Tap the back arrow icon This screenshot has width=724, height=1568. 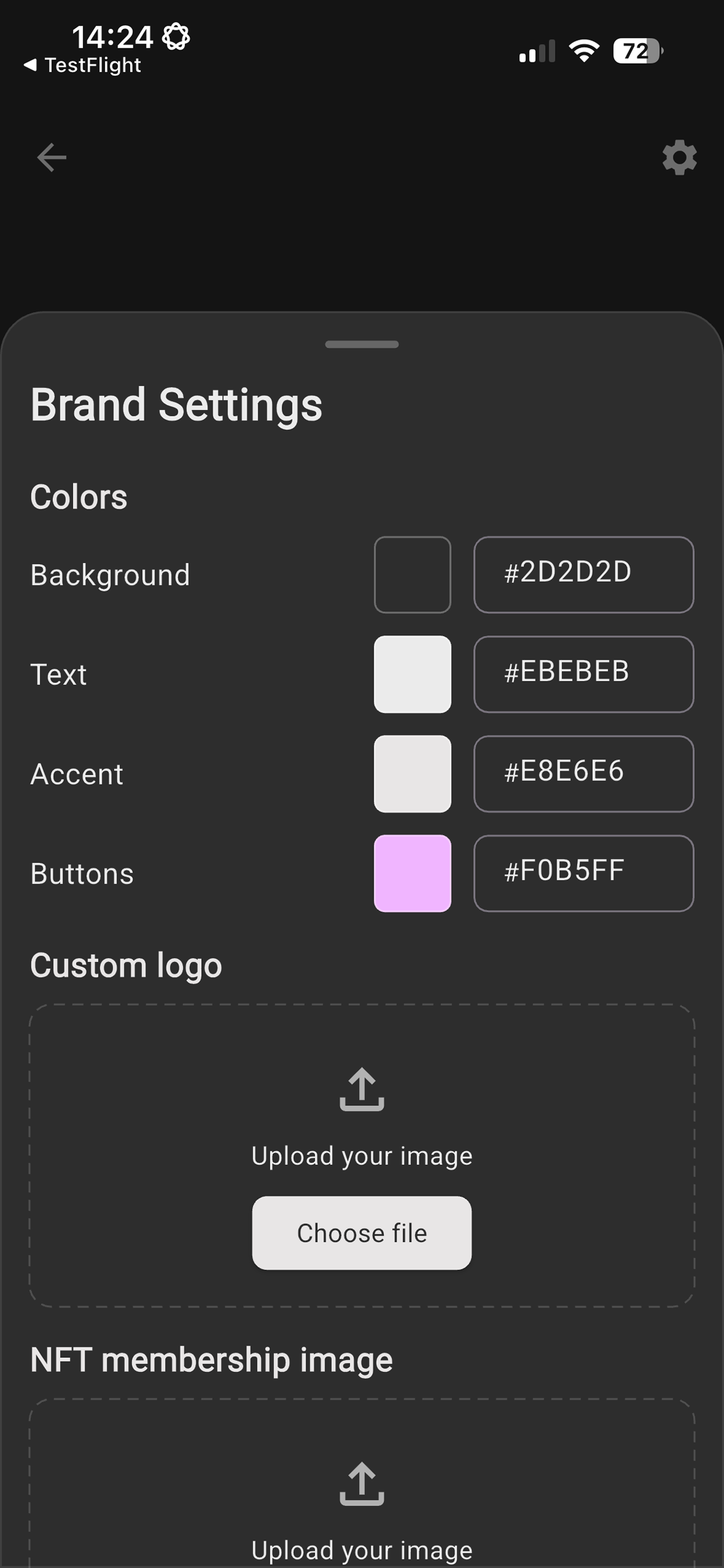[x=52, y=157]
